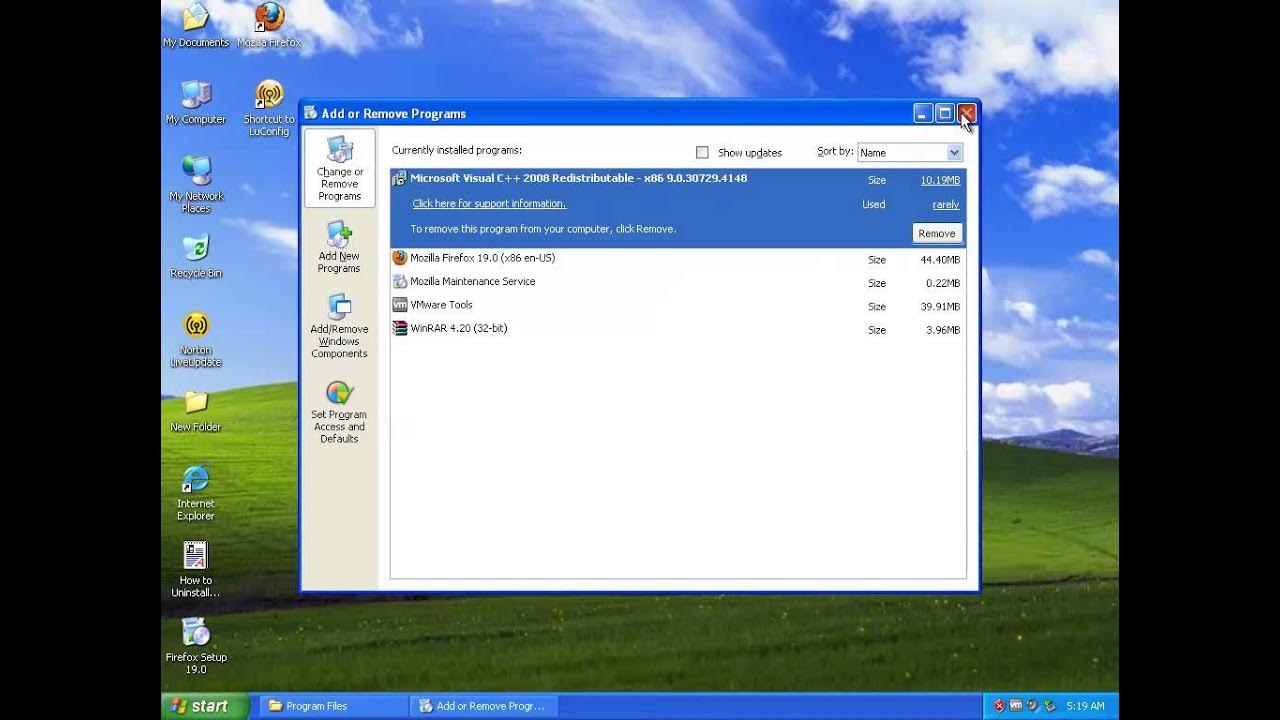Switch to Program Files taskbar window

(334, 706)
